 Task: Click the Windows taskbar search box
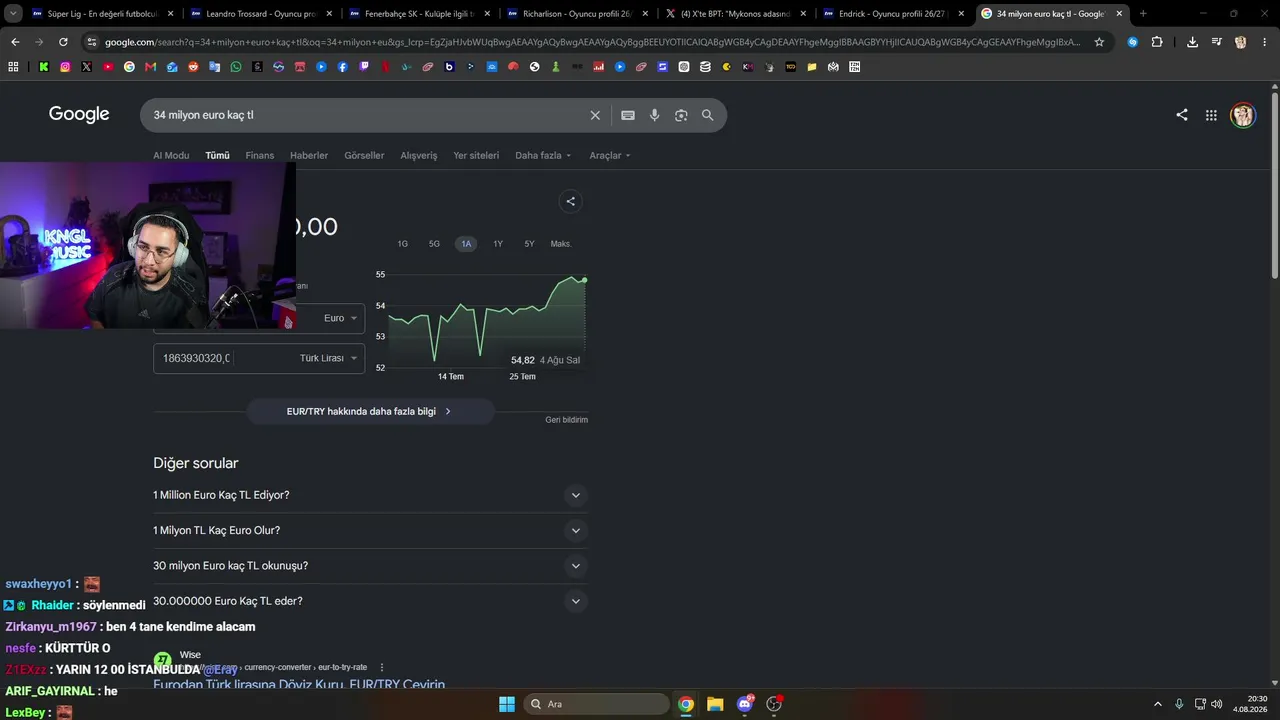(x=597, y=704)
